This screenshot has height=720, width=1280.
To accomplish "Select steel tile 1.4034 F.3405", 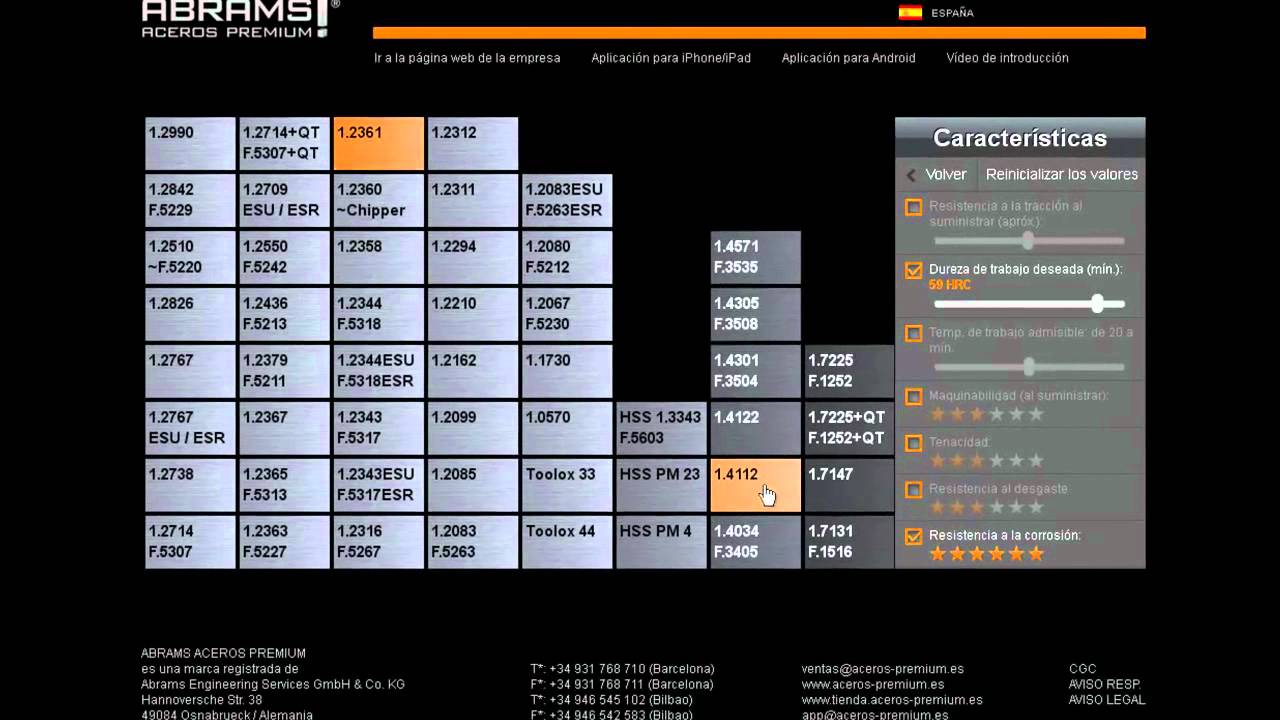I will tap(756, 542).
